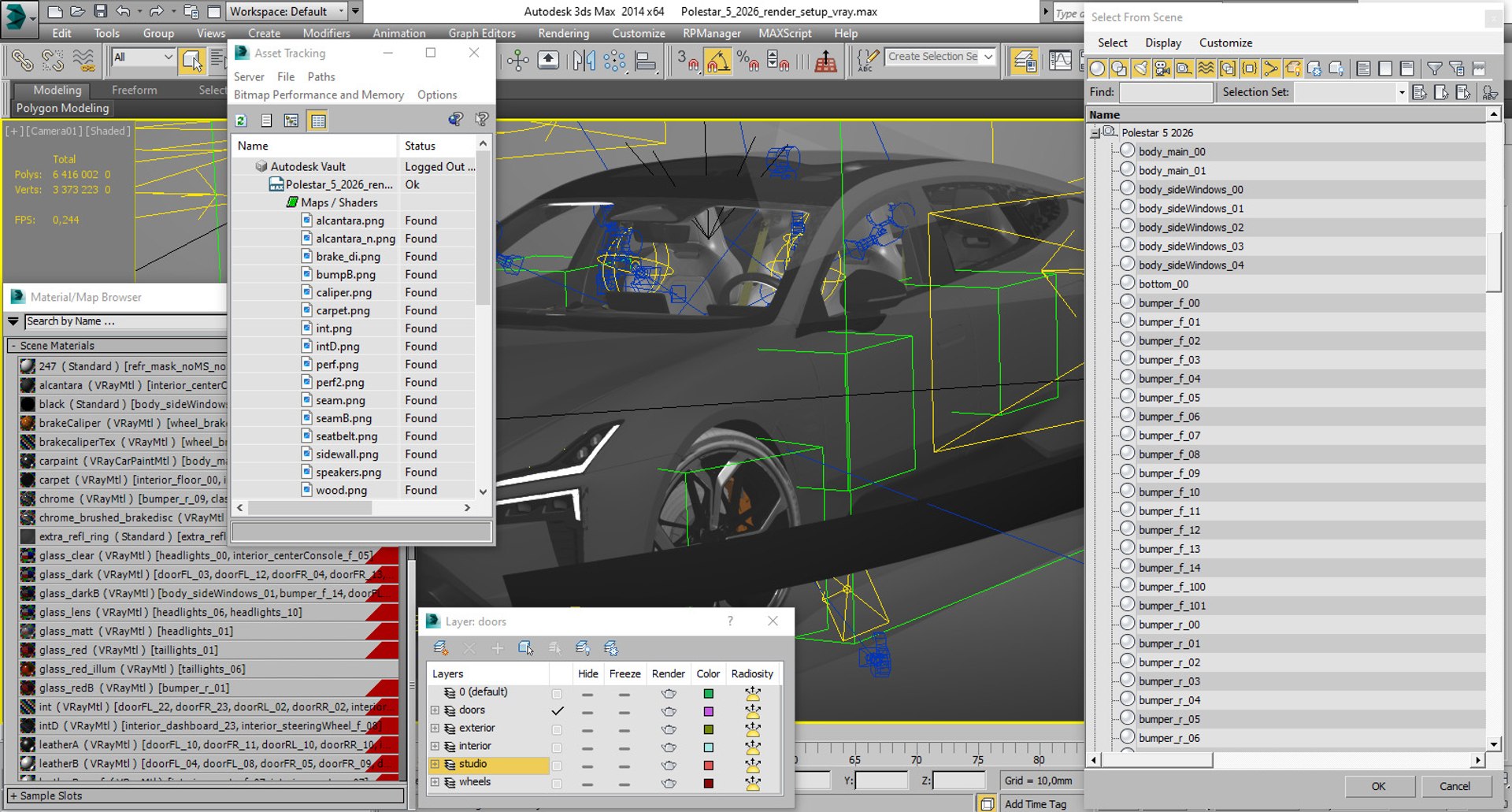Toggle Angle Snap in main toolbar

717,60
